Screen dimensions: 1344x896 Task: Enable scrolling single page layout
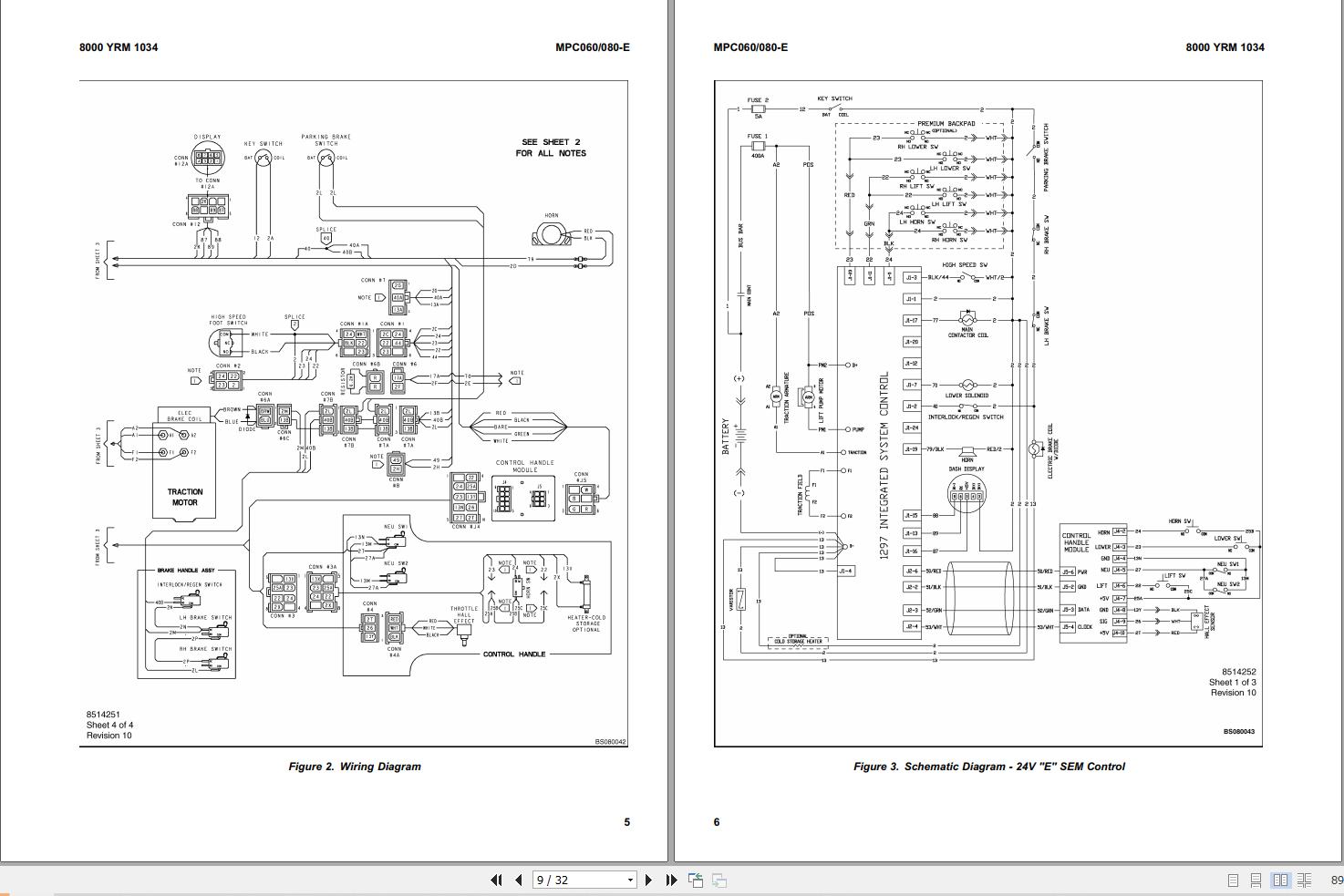pos(1256,881)
